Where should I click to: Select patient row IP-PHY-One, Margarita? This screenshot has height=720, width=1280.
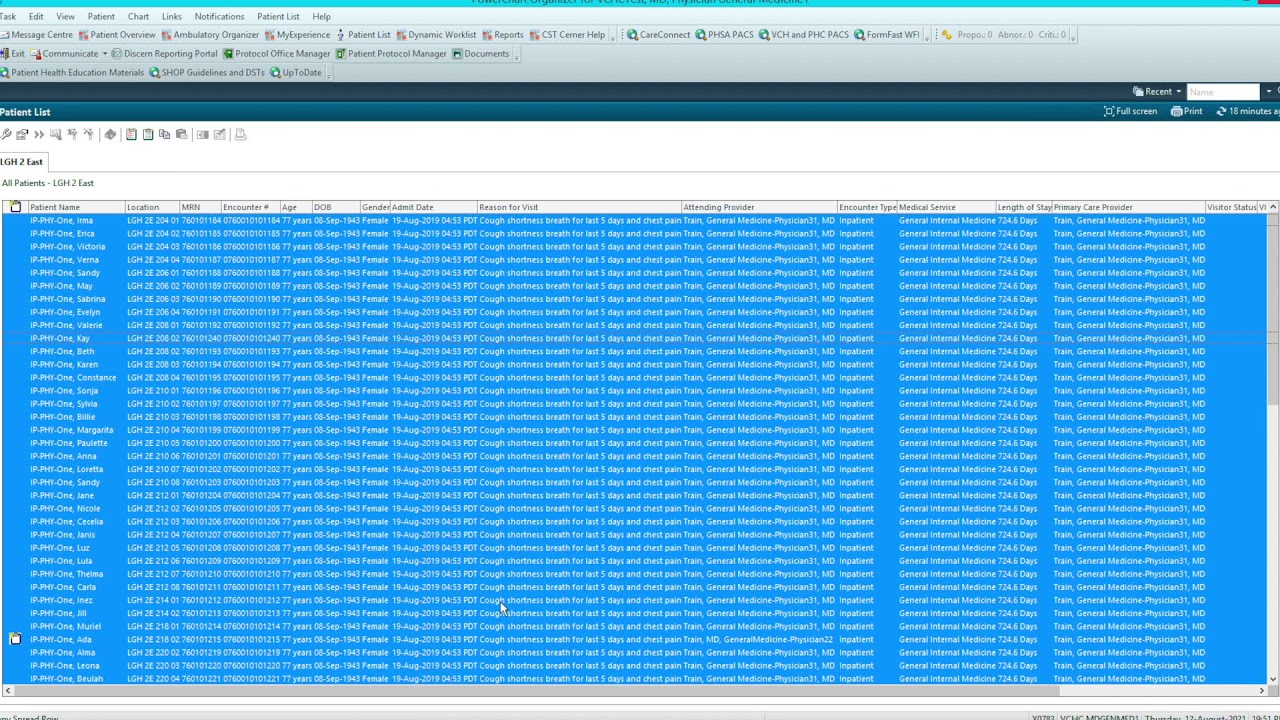tap(636, 430)
